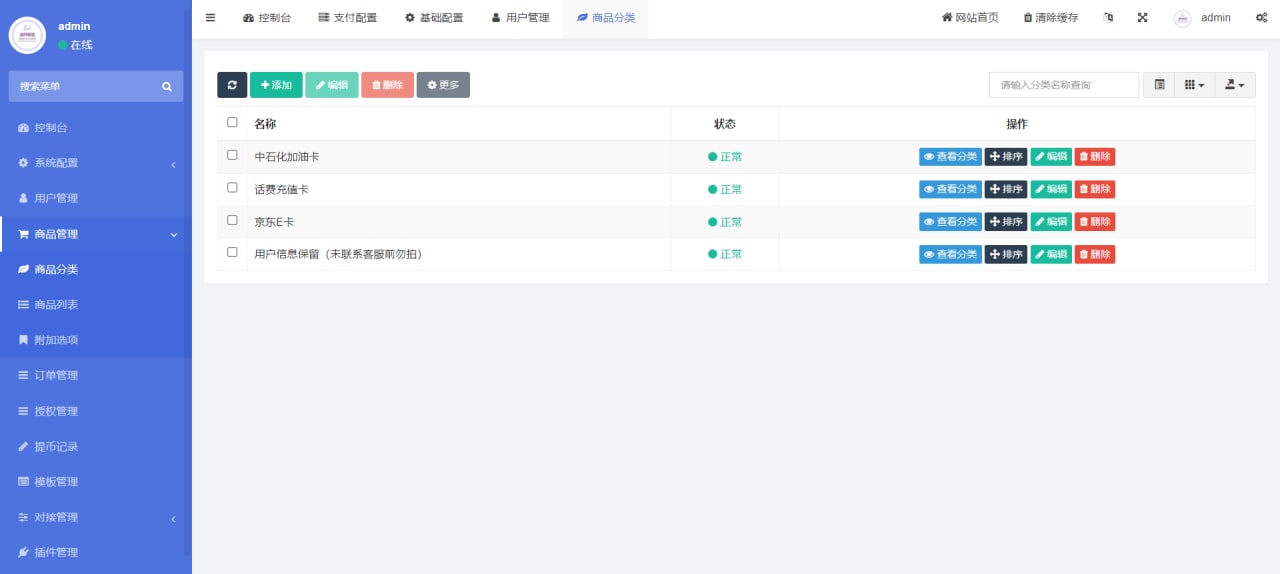Open 插件管理 in the sidebar
Viewport: 1280px width, 574px height.
96,552
